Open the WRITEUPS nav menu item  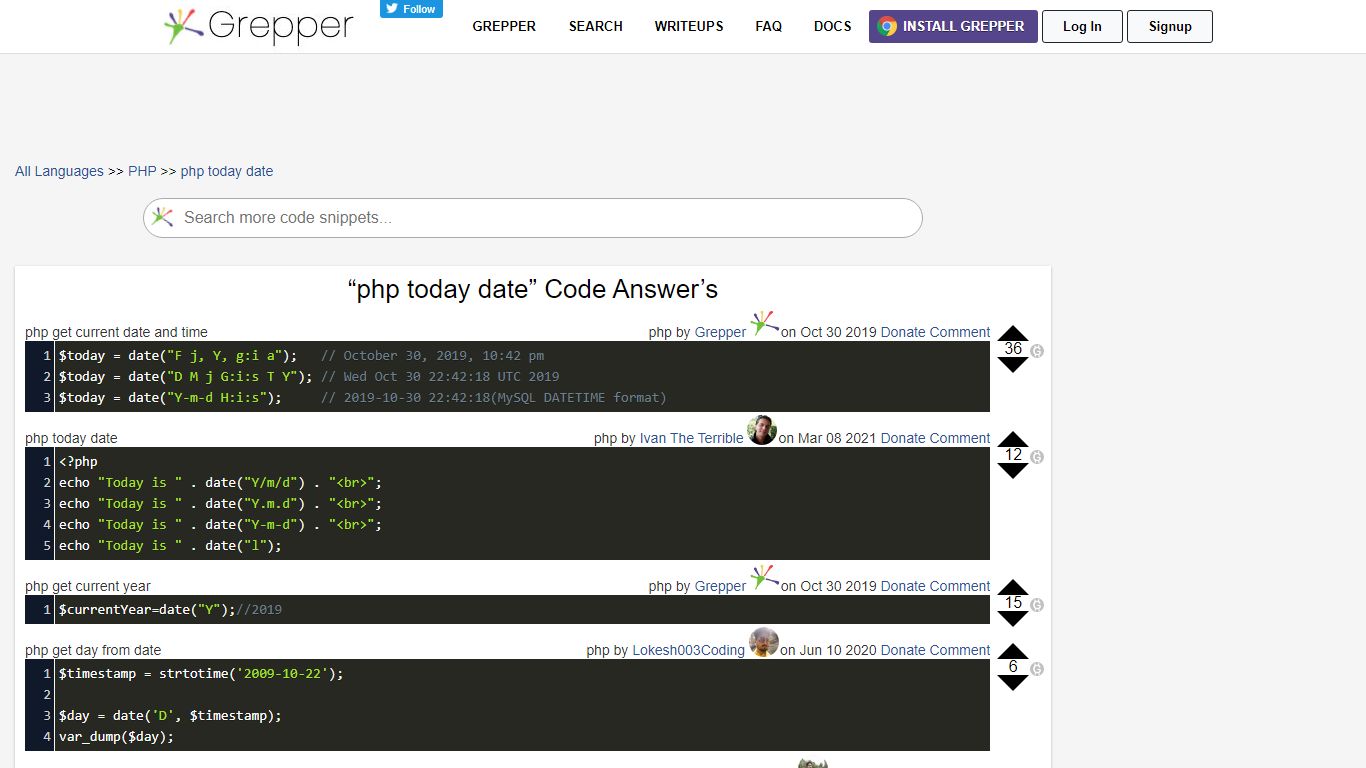tap(689, 26)
